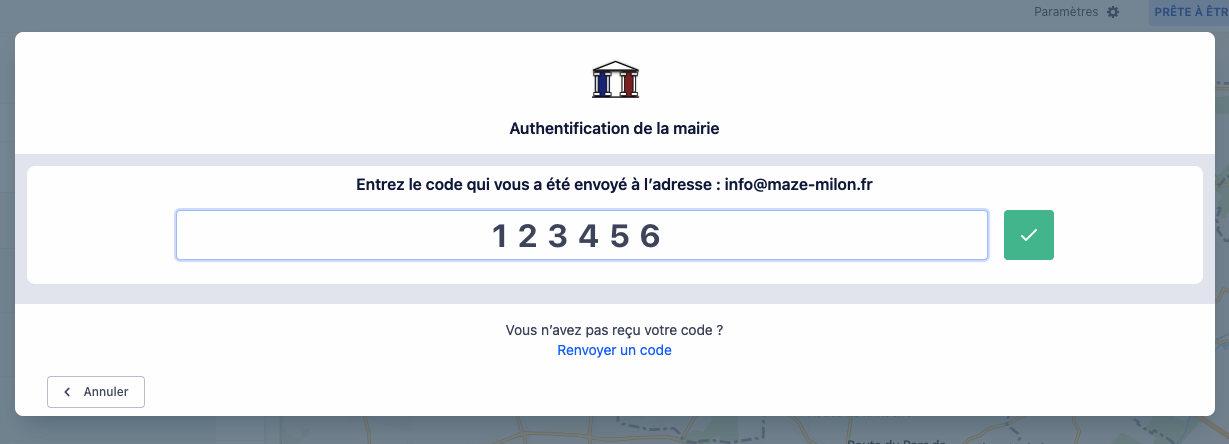This screenshot has width=1229, height=444.
Task: Click the "Authentification de la mairie" heading
Action: pyautogui.click(x=614, y=128)
